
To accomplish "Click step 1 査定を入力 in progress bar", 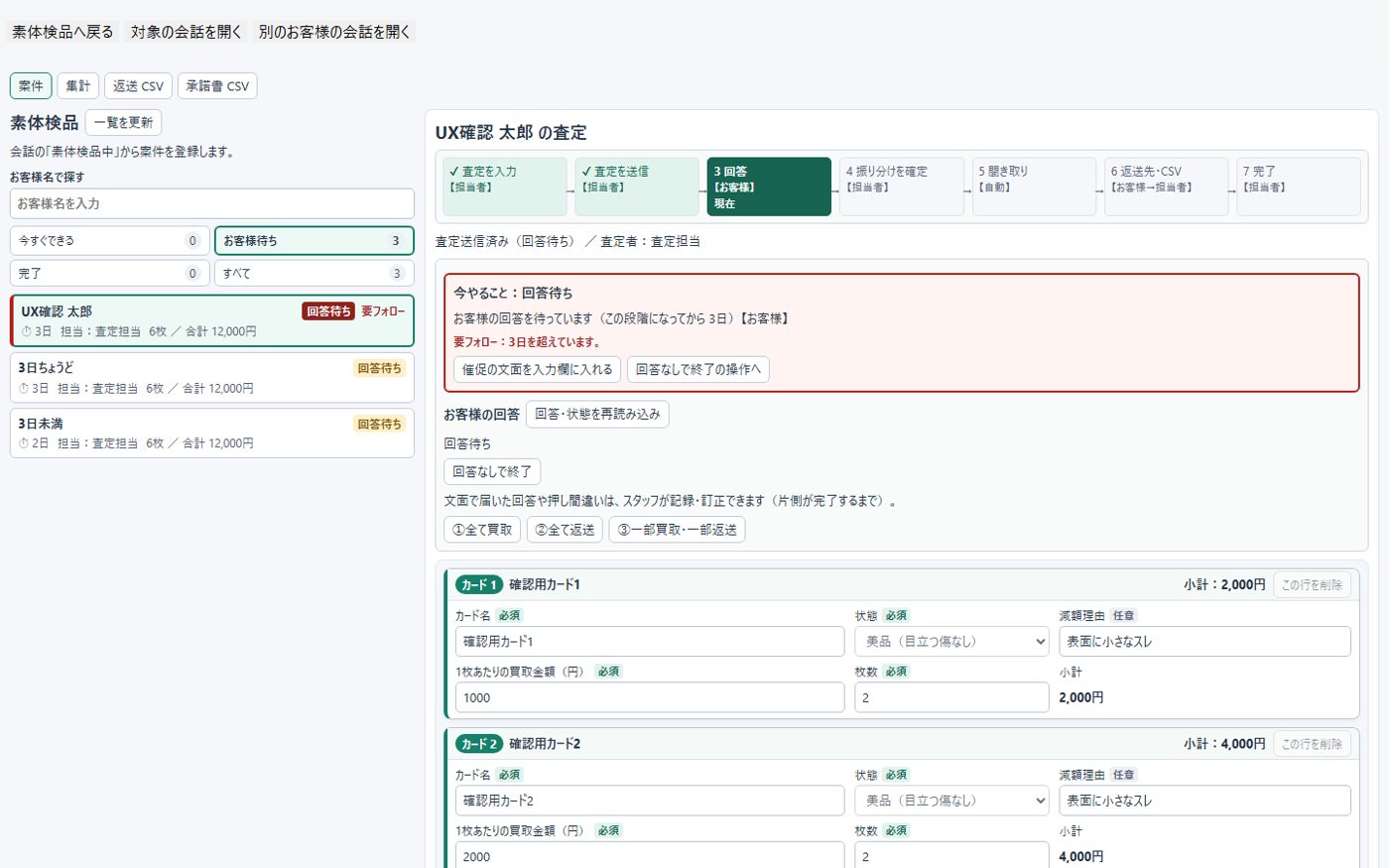I will point(505,186).
